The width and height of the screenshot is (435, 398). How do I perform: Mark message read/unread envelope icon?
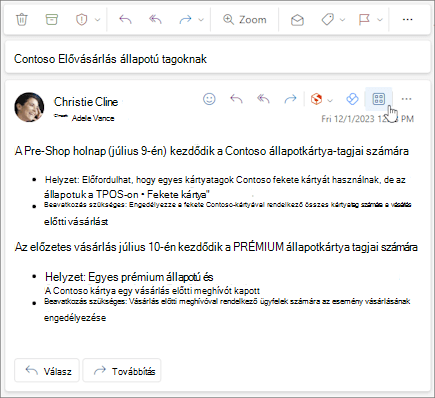tap(297, 20)
